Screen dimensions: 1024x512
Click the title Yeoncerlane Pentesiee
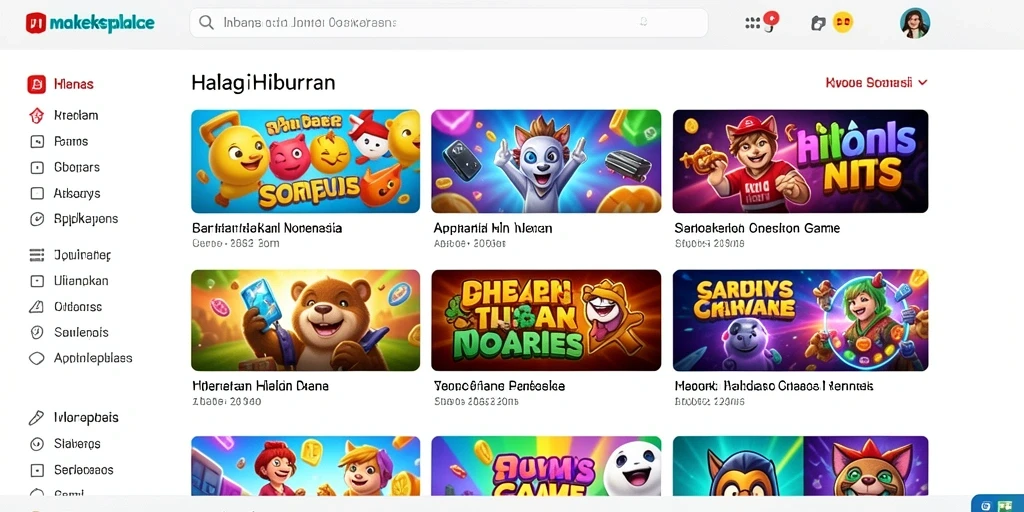(x=500, y=386)
